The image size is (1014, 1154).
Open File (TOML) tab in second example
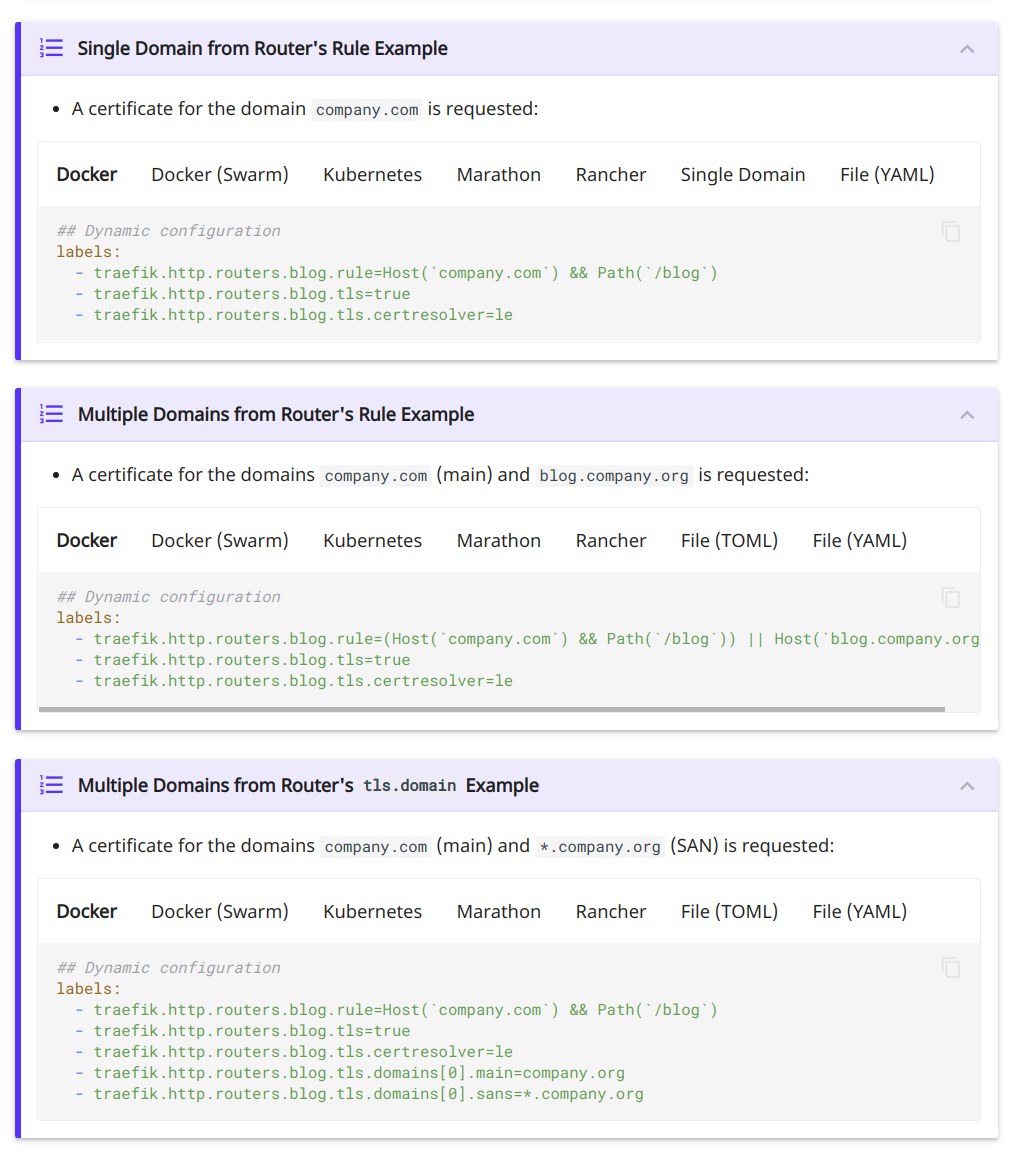click(x=729, y=540)
